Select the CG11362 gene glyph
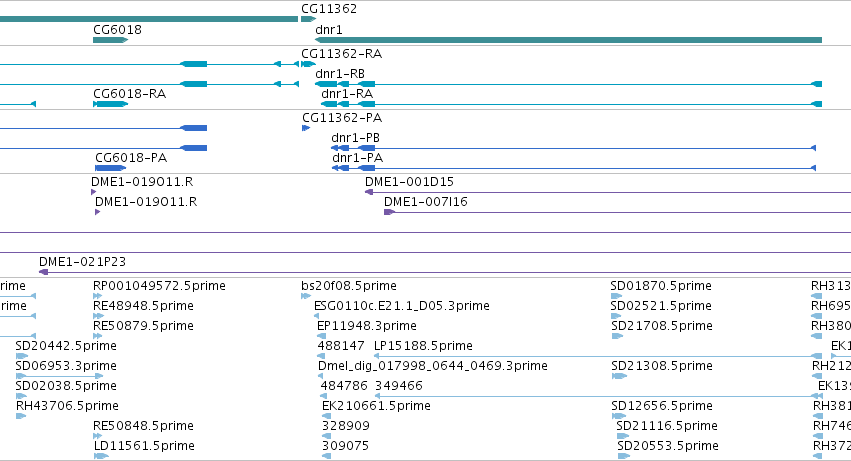 (x=308, y=19)
